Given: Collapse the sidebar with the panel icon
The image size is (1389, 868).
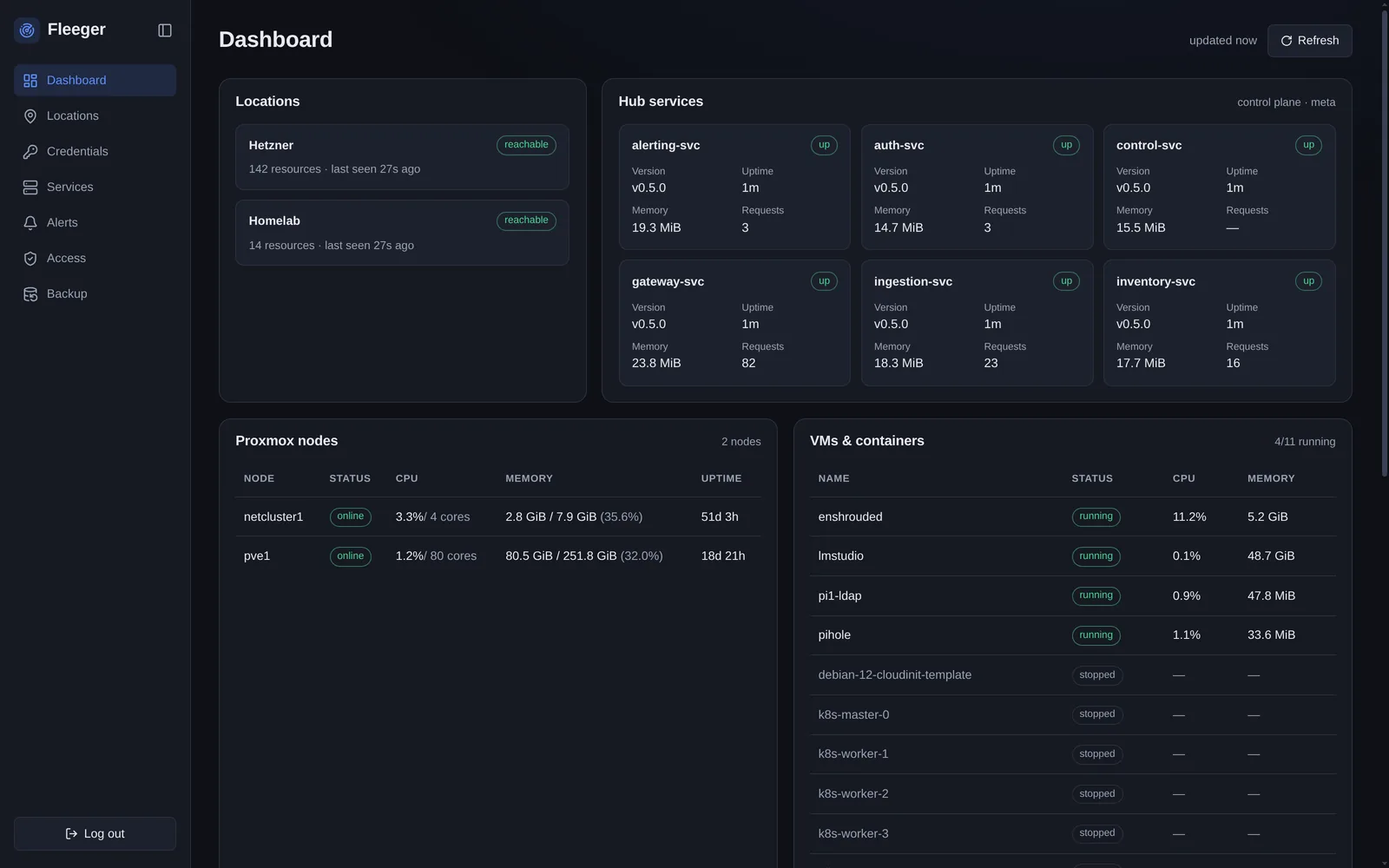Looking at the screenshot, I should [165, 30].
